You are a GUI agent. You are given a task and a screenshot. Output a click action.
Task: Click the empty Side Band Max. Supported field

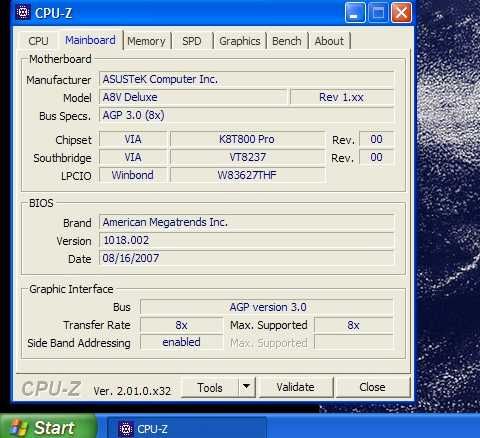coord(354,343)
